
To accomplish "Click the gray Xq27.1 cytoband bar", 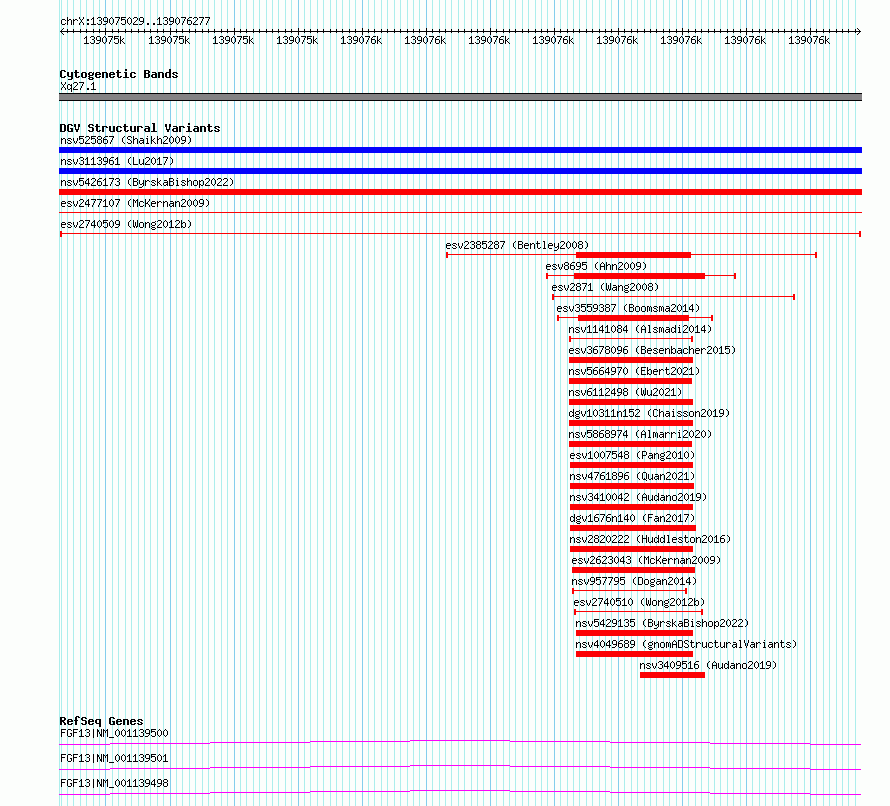I will point(460,97).
